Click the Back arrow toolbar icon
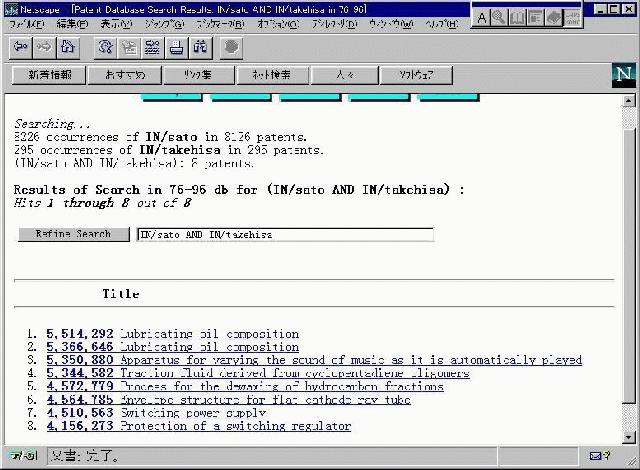The image size is (640, 470). (x=20, y=46)
